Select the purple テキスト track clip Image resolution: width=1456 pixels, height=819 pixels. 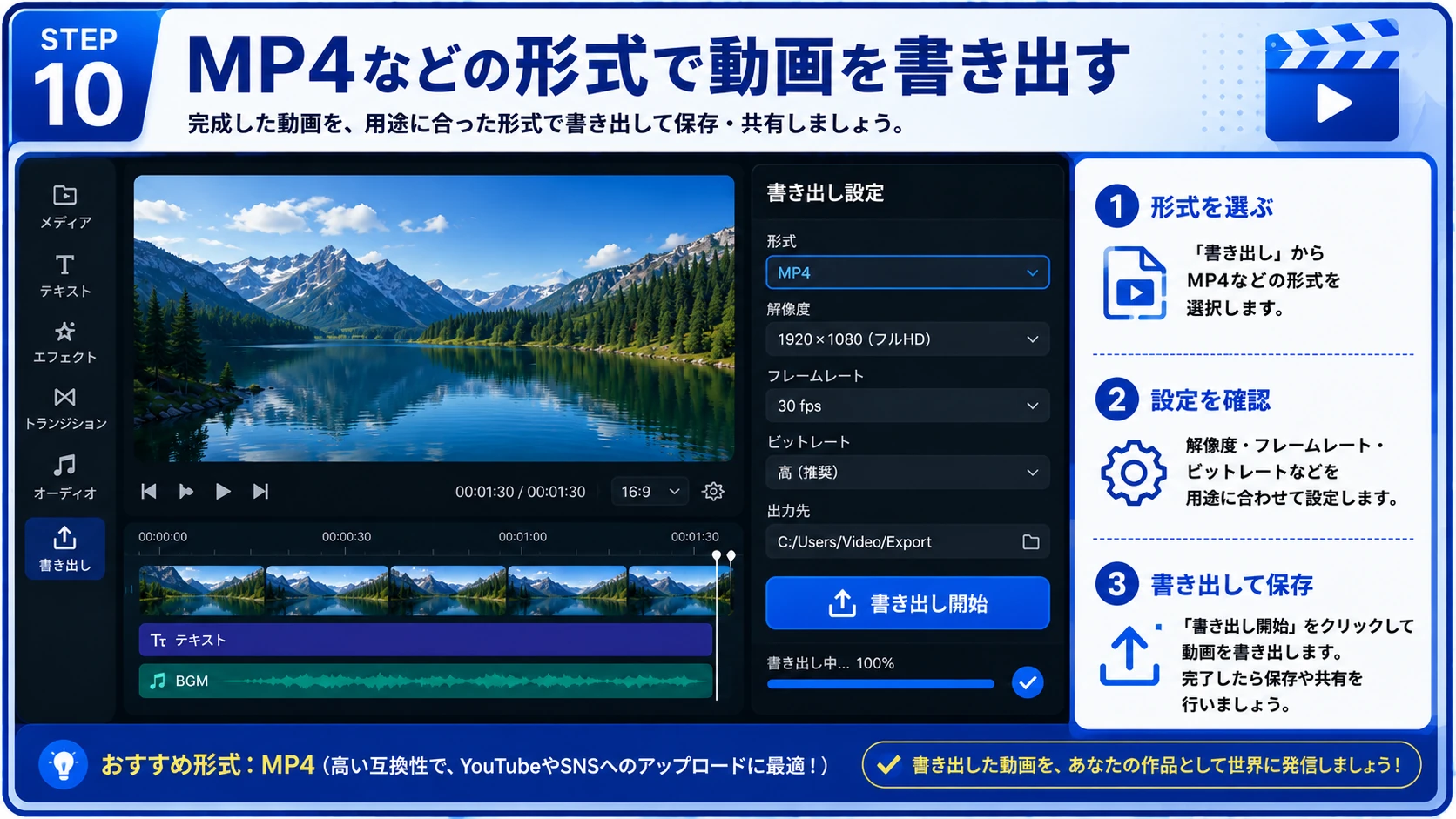[x=426, y=640]
